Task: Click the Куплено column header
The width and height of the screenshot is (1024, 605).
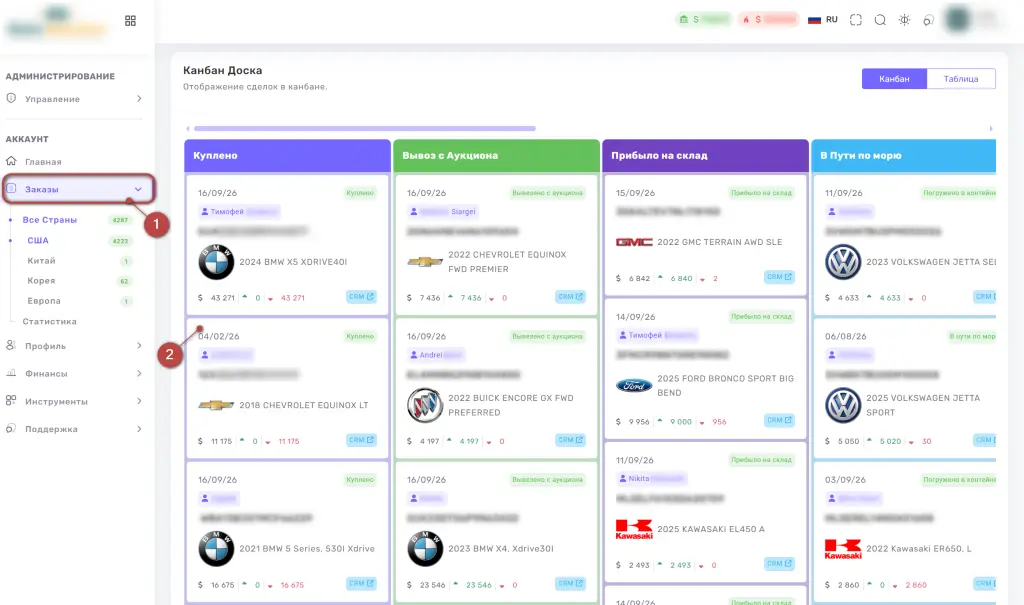Action: [287, 155]
